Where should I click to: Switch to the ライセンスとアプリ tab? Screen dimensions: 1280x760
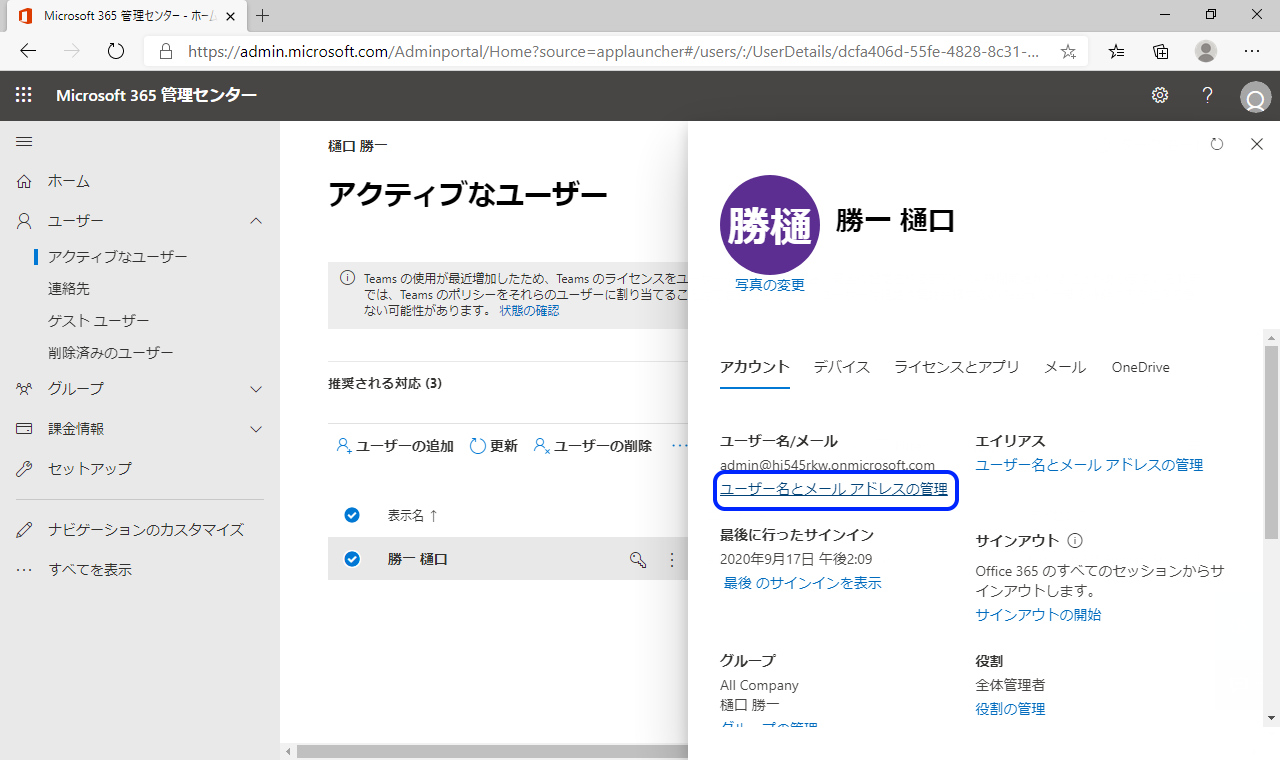(957, 367)
